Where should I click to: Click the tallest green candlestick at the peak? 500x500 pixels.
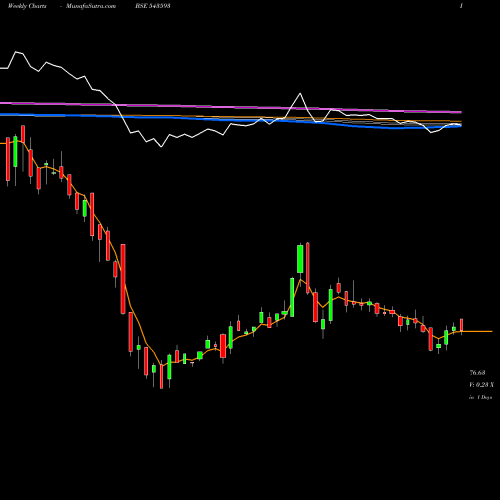[300, 259]
